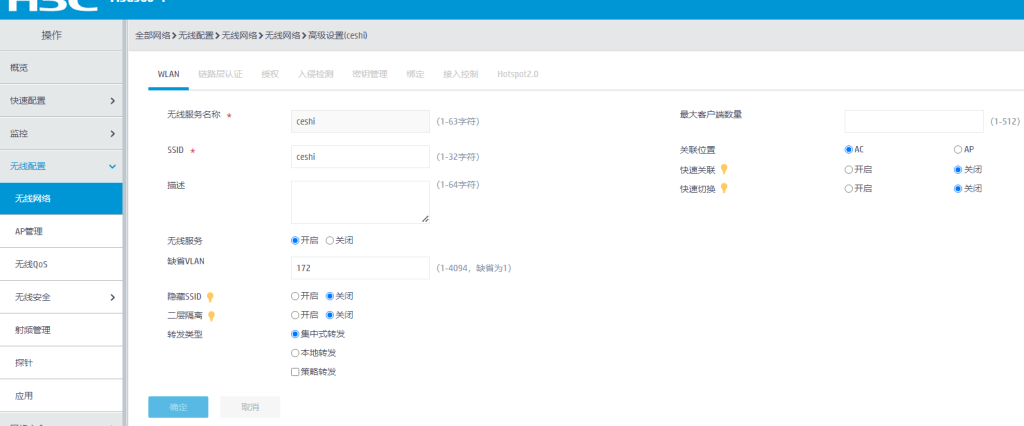Enable 快速切换 with 开启 radio
This screenshot has width=1024, height=426.
848,189
